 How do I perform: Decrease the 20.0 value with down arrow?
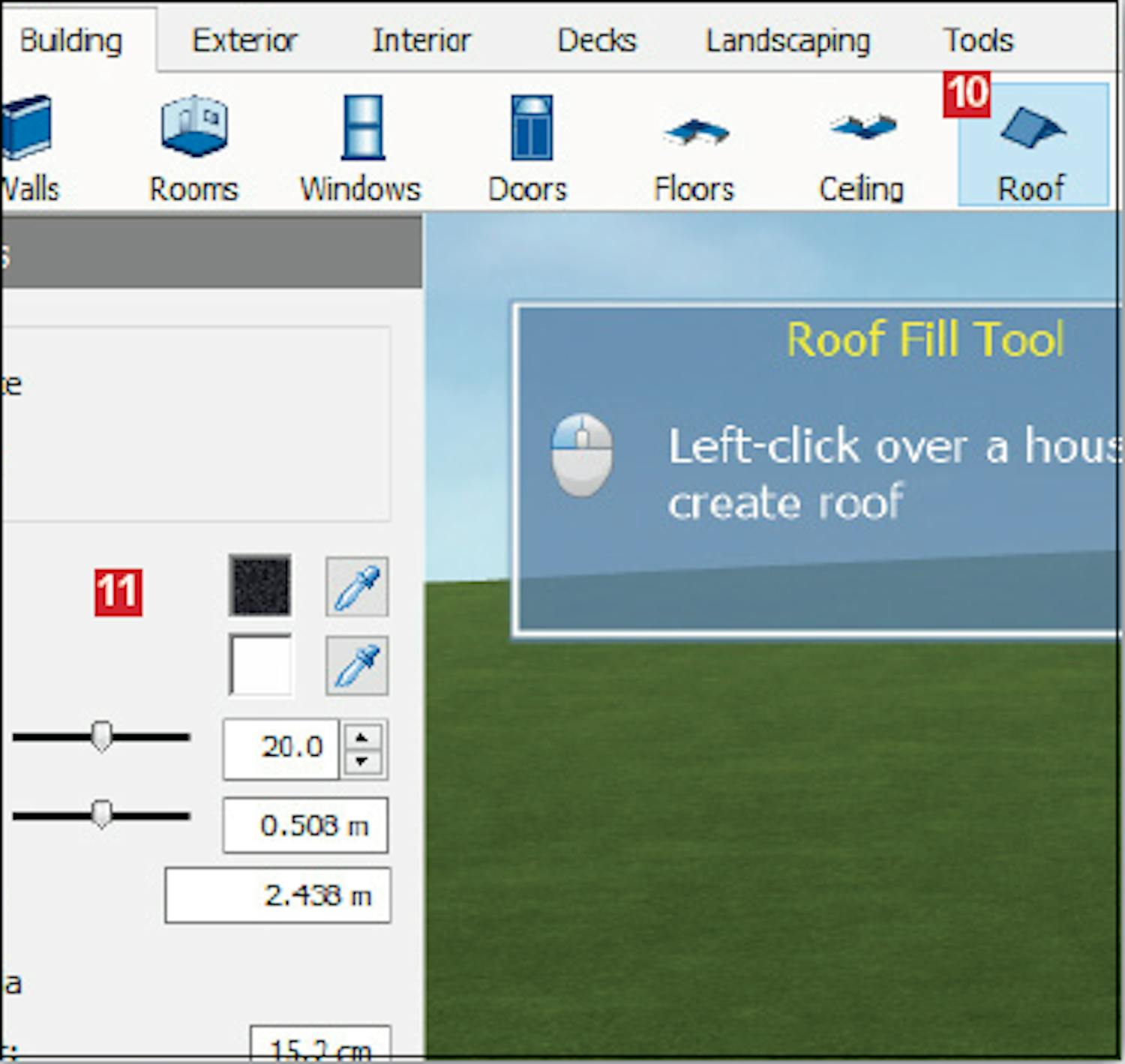(x=362, y=761)
